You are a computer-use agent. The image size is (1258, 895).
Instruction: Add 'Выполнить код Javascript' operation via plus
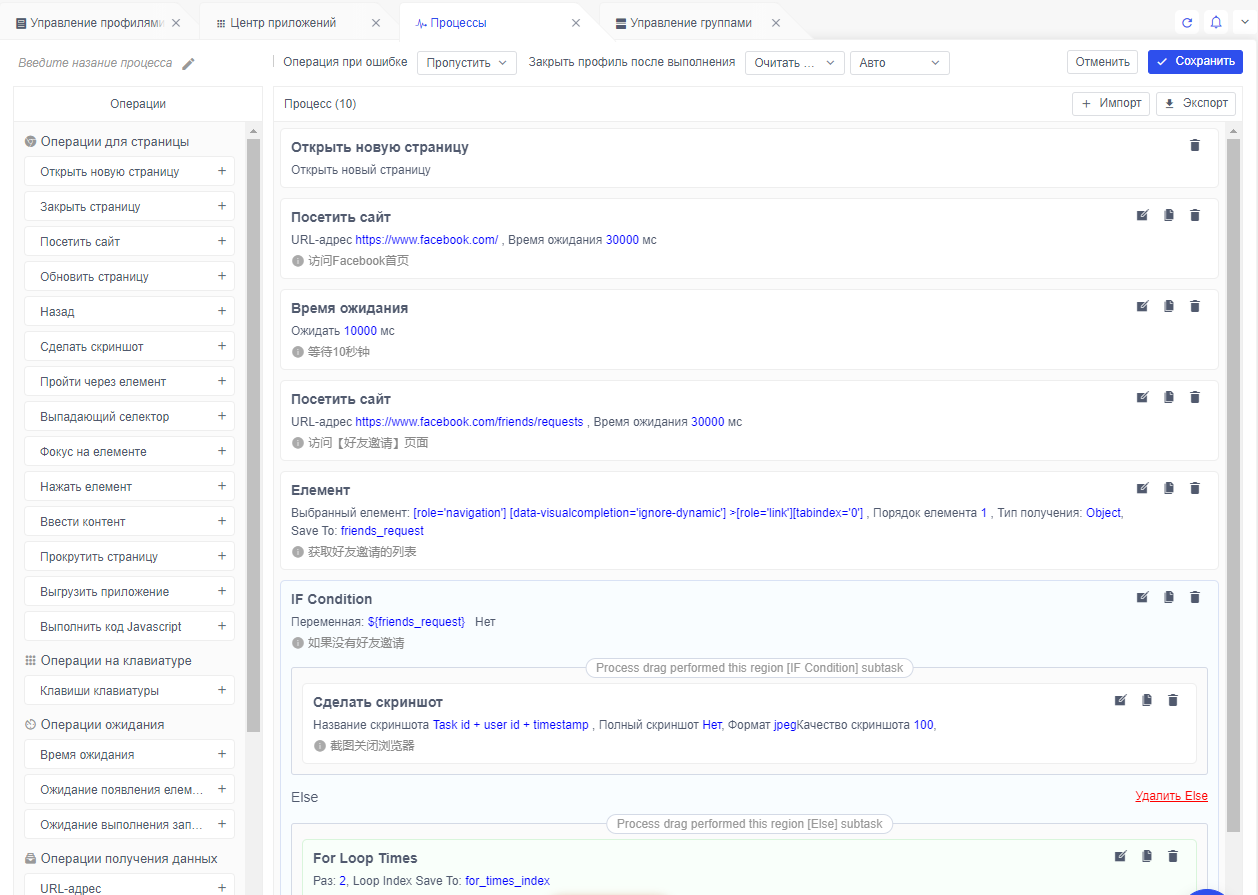click(x=222, y=626)
